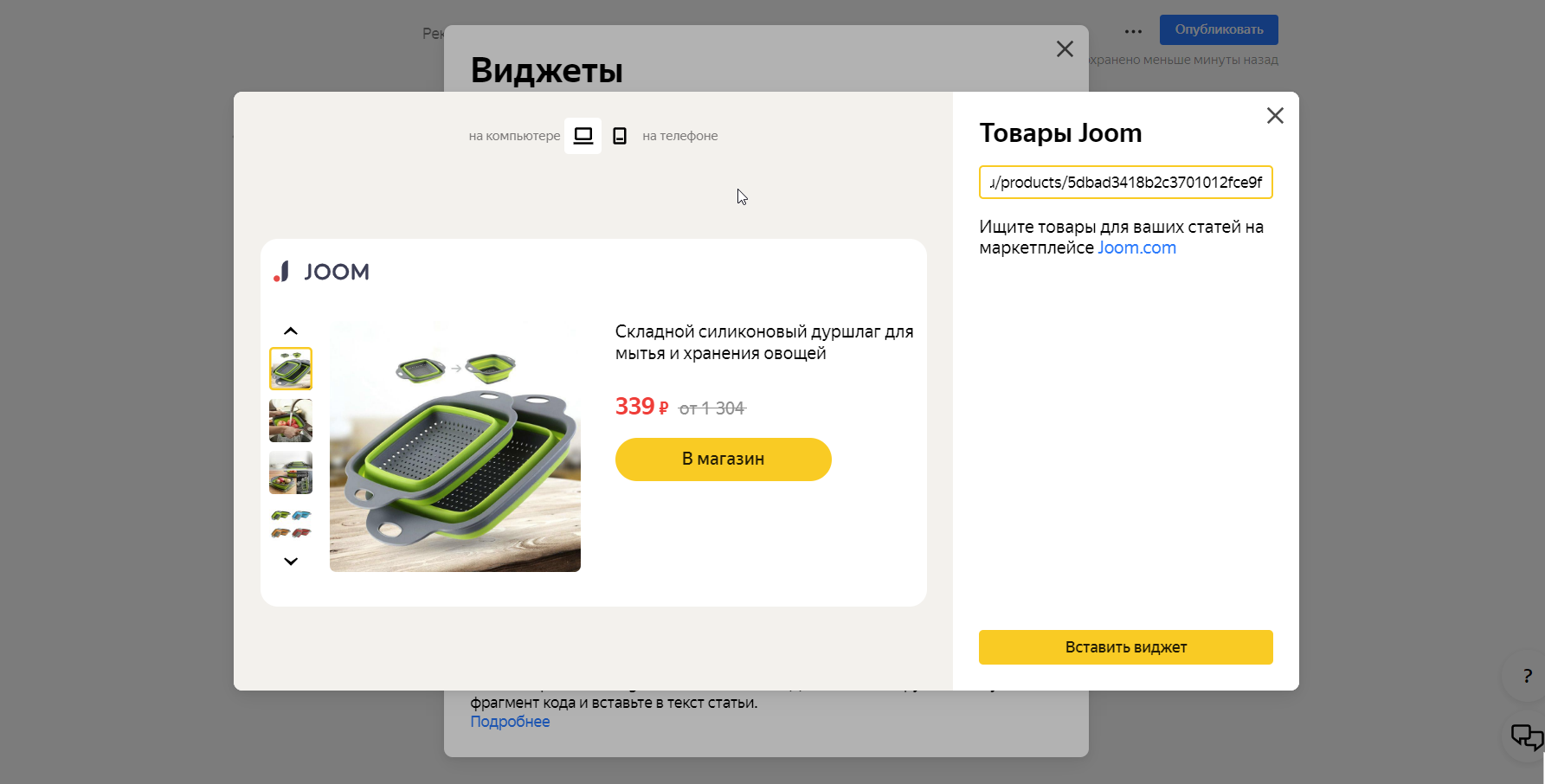Click the "Опубликовать" publish button

click(x=1219, y=30)
